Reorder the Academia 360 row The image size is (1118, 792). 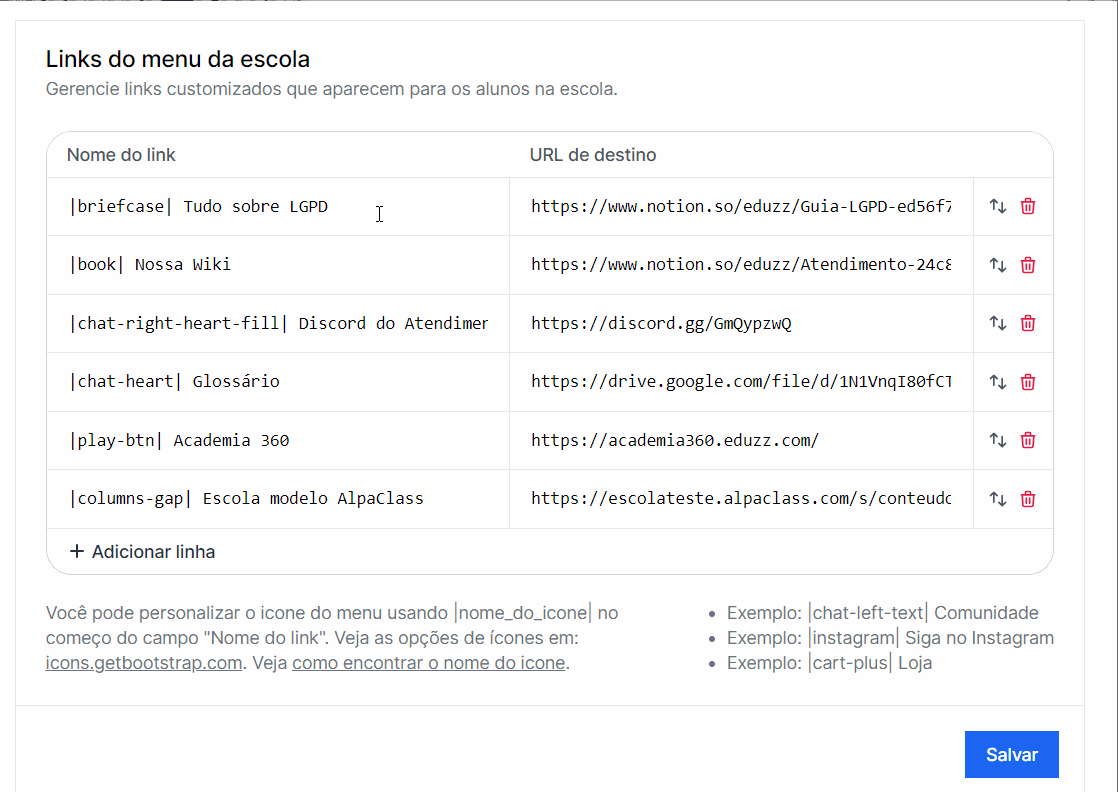(997, 440)
